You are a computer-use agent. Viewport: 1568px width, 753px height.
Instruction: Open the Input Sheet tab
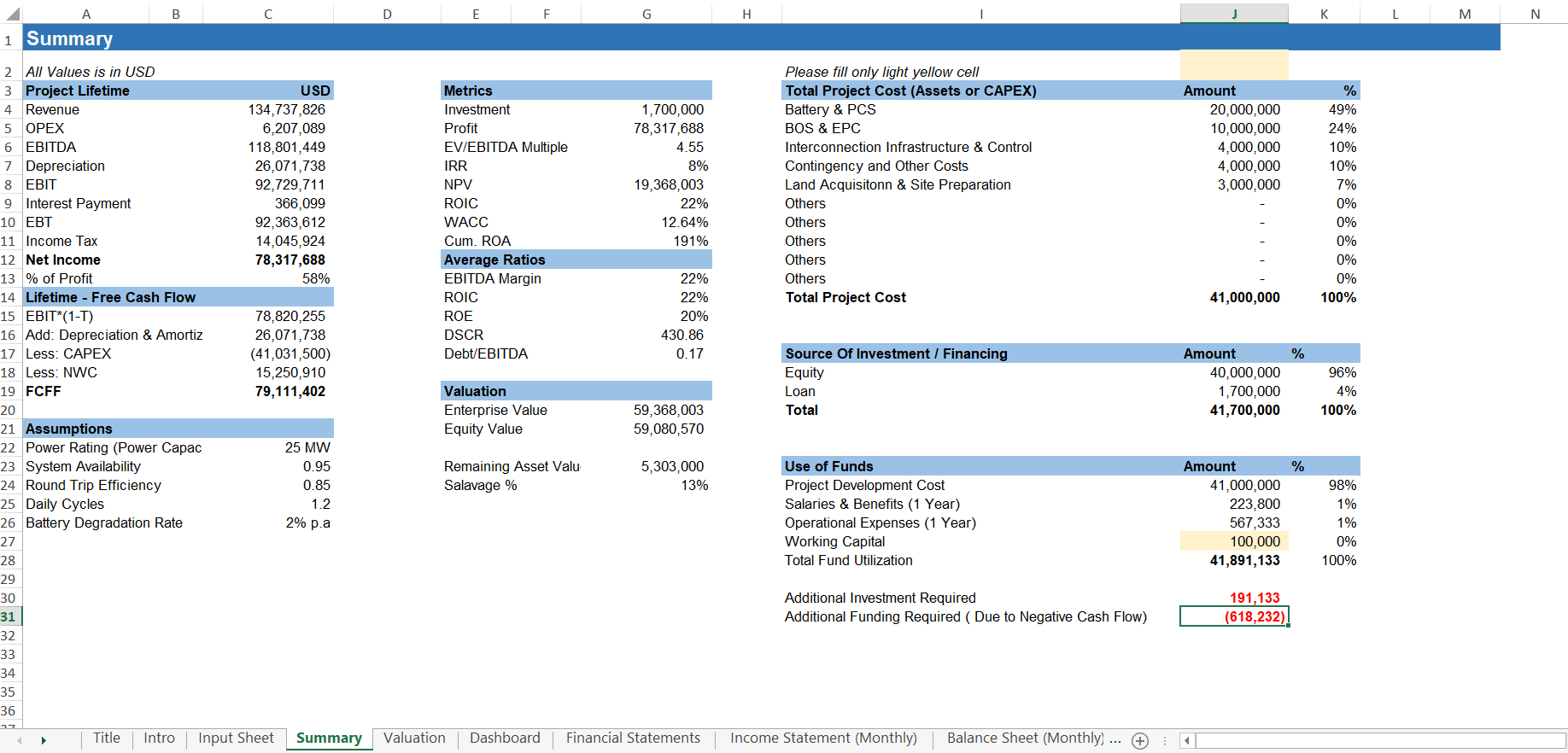(x=236, y=738)
